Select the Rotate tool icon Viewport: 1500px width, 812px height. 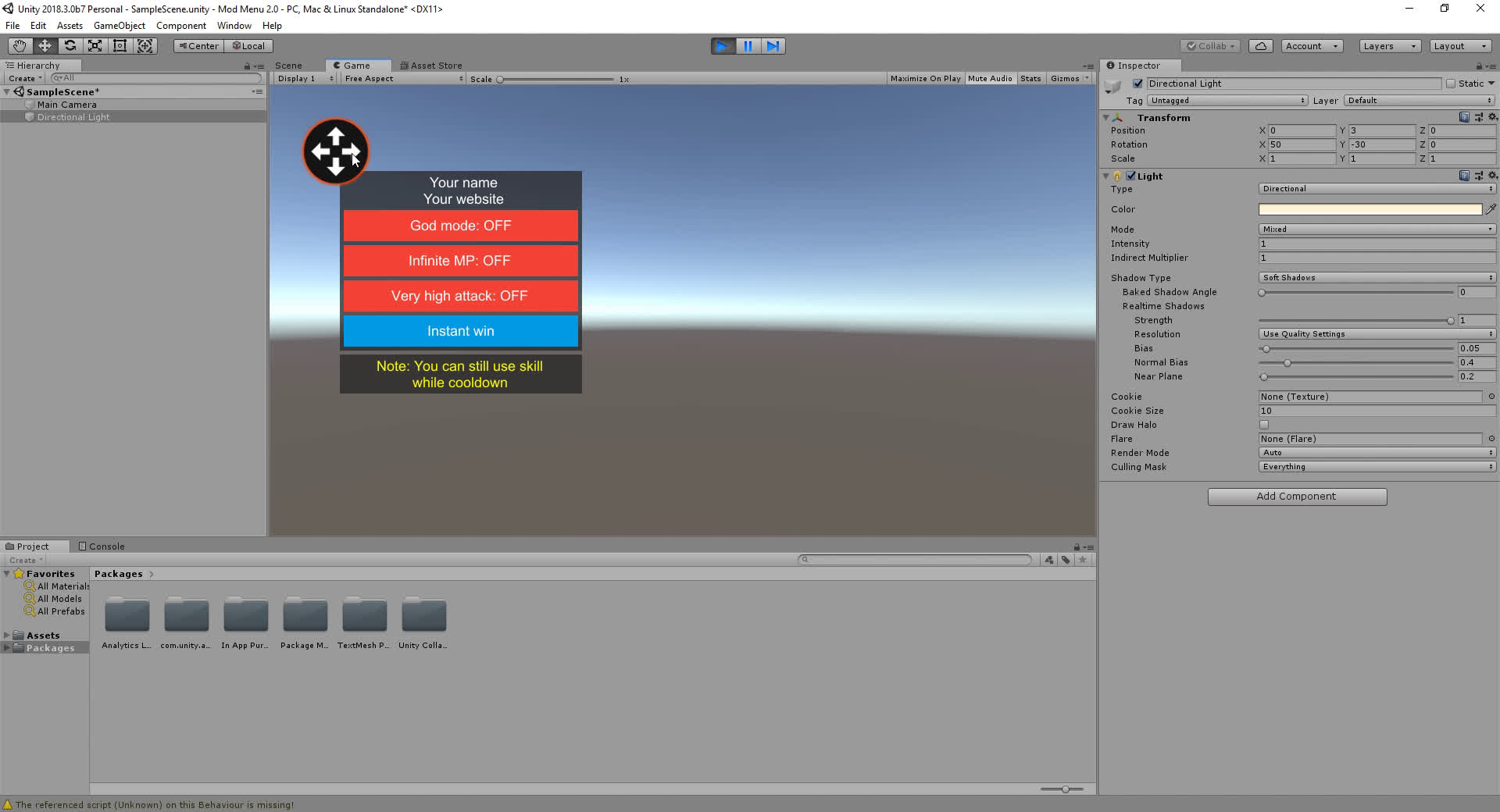pyautogui.click(x=70, y=46)
